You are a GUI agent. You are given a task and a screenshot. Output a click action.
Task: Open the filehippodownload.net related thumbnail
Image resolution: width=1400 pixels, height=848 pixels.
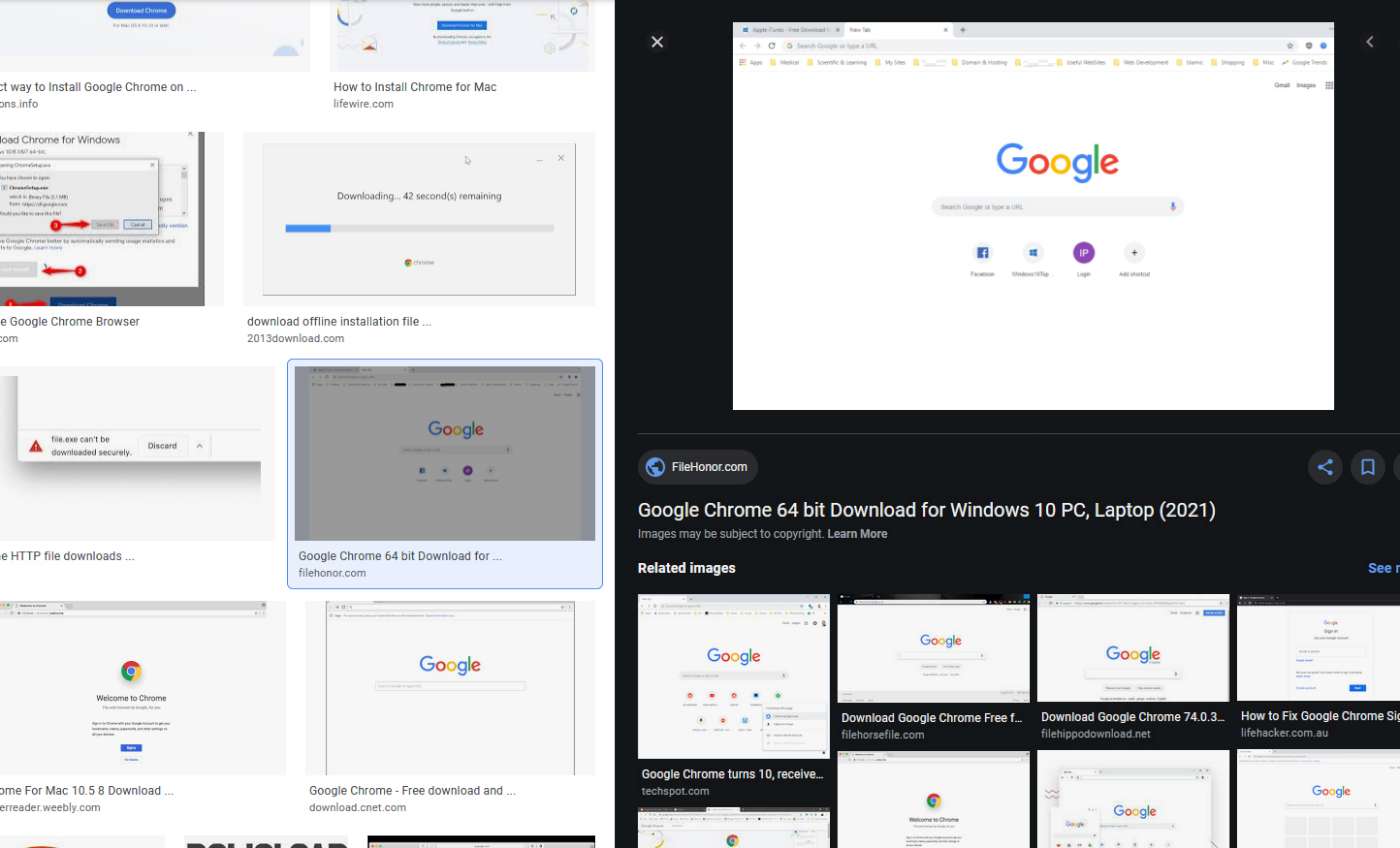tap(1133, 648)
